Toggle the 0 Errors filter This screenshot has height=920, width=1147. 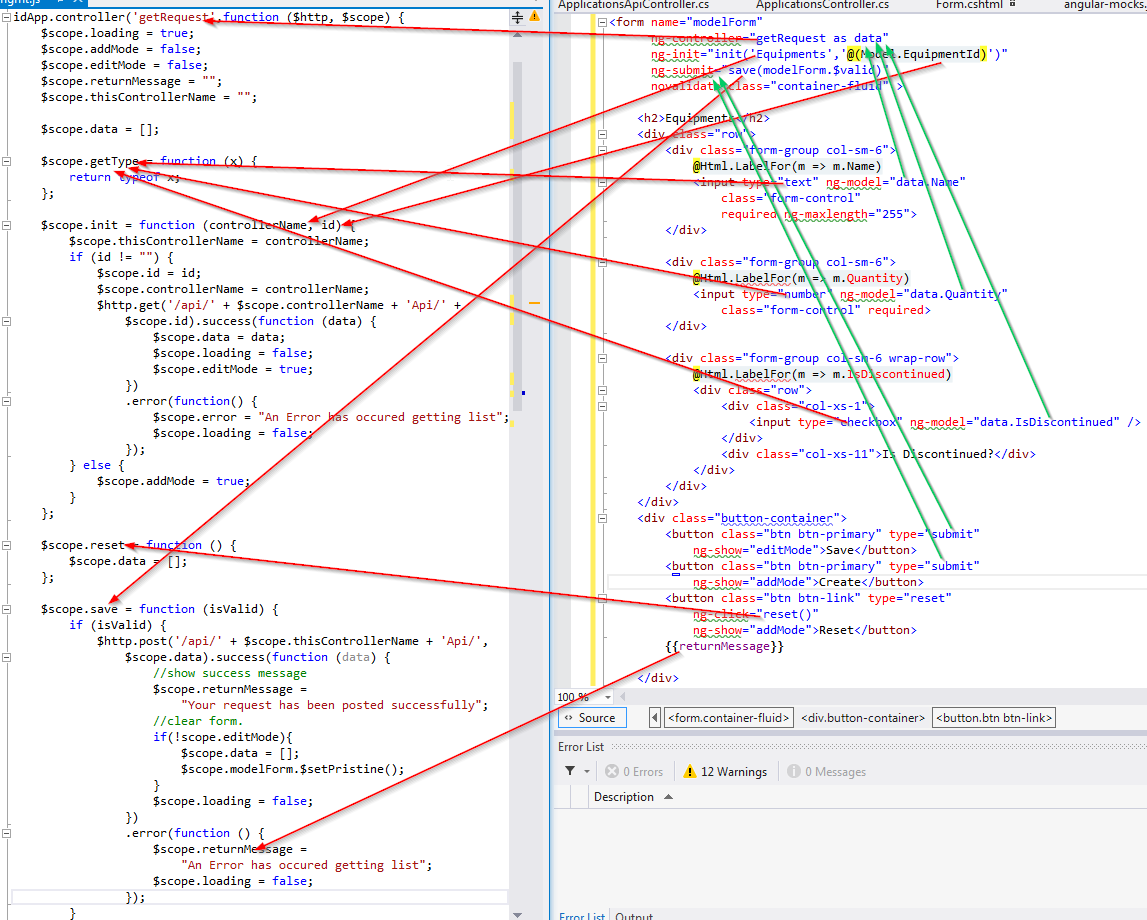634,772
